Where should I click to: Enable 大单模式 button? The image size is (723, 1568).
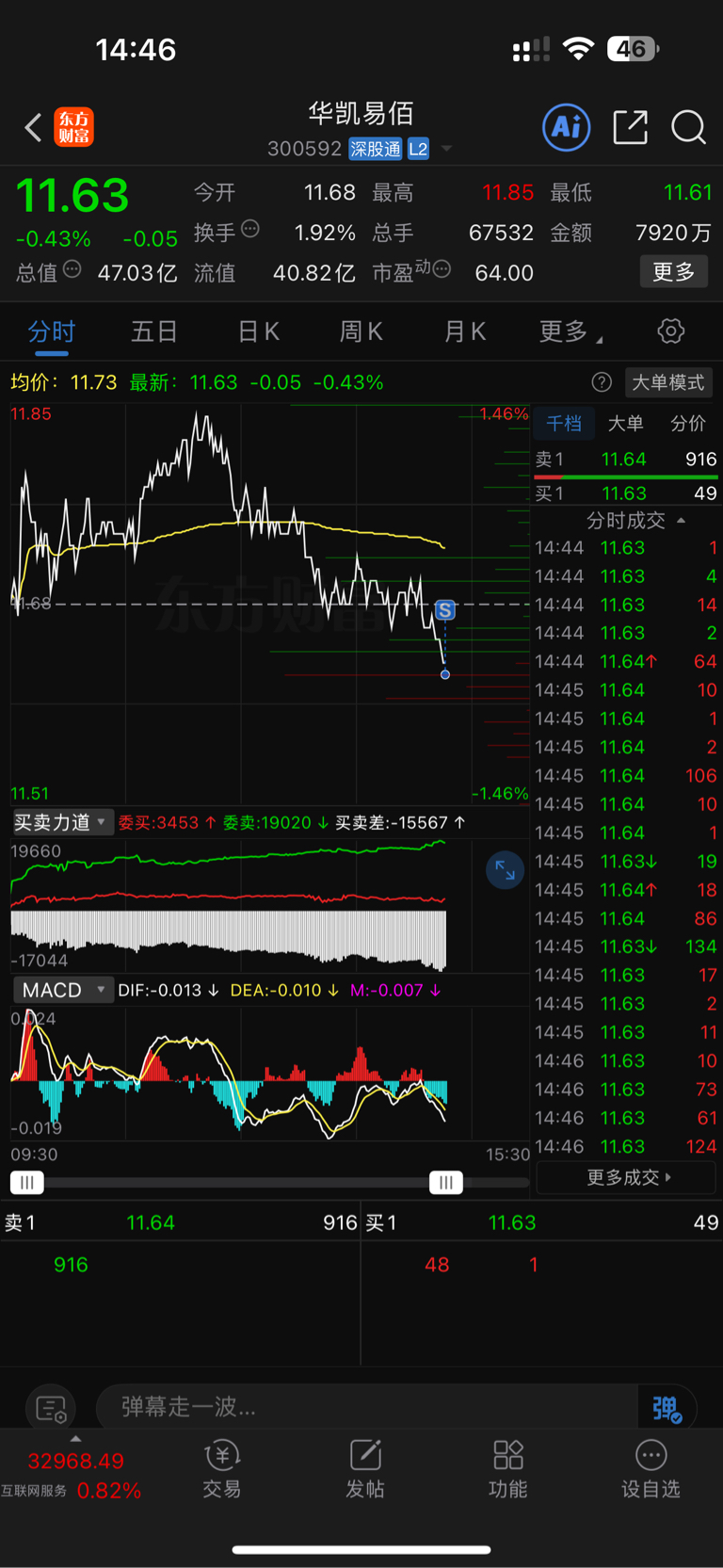tap(667, 382)
